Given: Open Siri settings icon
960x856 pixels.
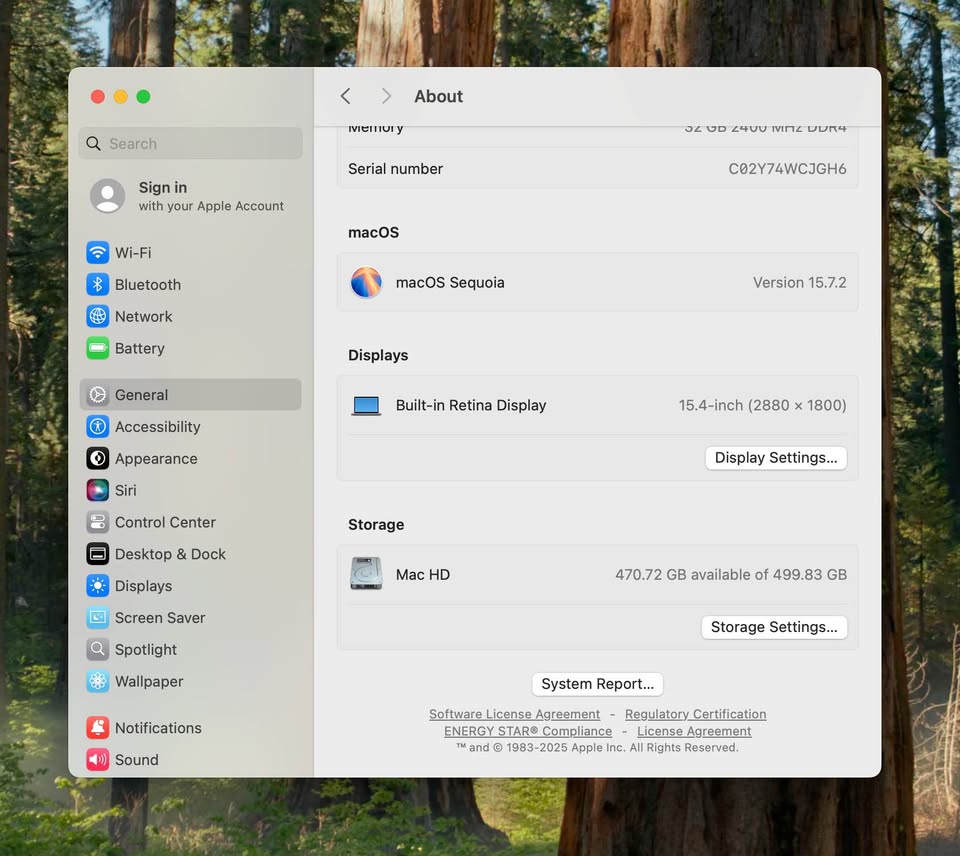Looking at the screenshot, I should tap(97, 491).
